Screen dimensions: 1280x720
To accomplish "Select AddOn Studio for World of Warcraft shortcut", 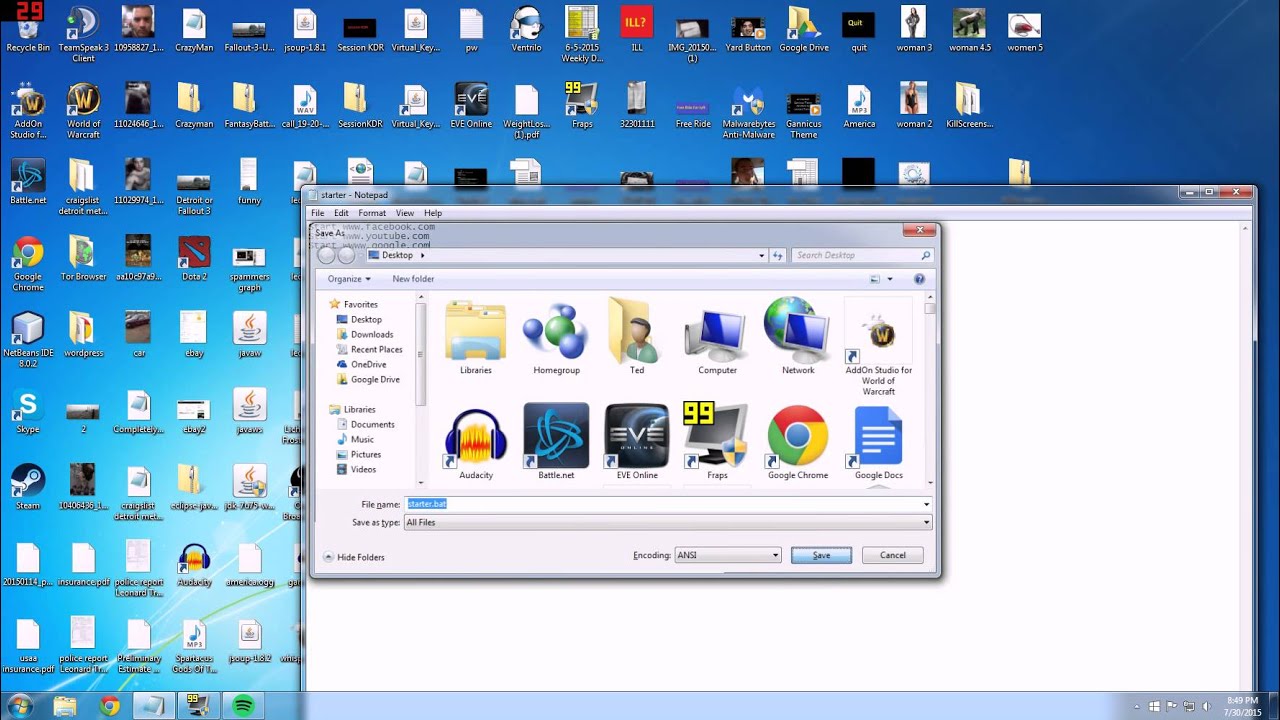I will tap(879, 347).
